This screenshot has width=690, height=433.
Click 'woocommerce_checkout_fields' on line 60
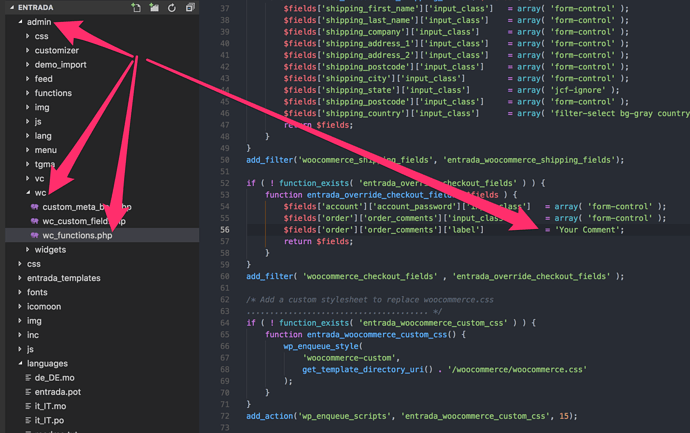[x=370, y=276]
